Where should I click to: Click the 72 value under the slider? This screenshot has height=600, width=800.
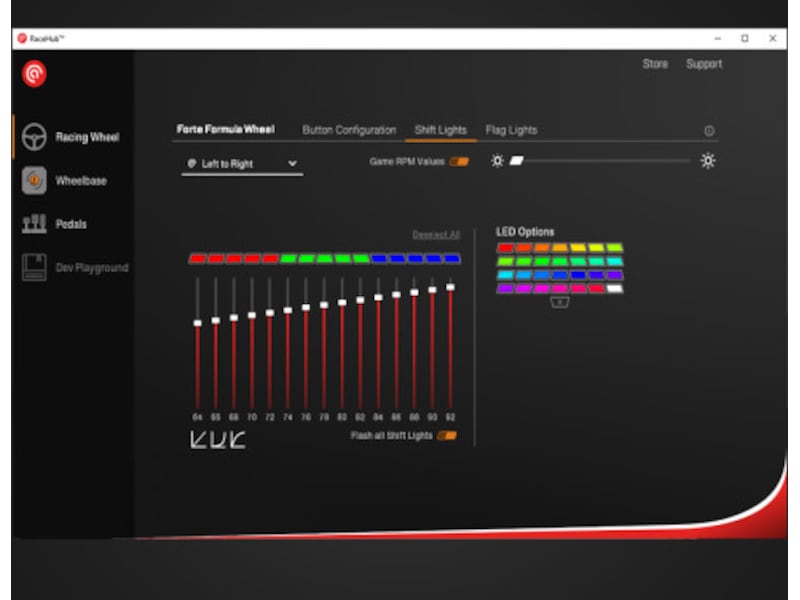[270, 417]
